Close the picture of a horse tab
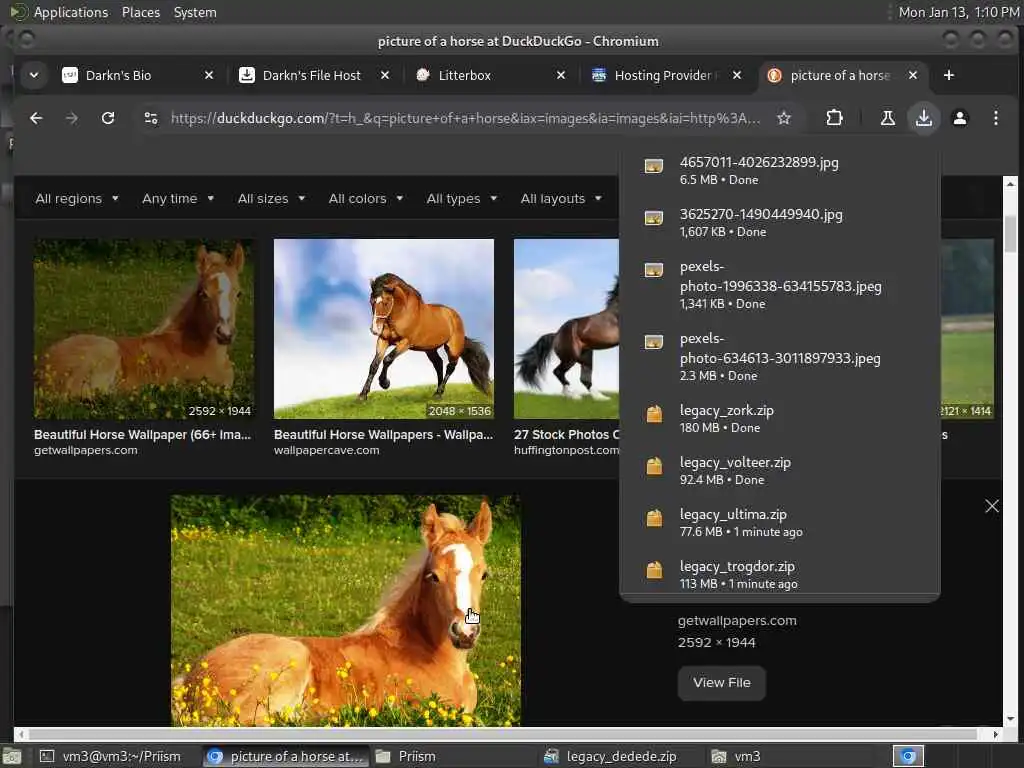The image size is (1024, 768). 913,75
